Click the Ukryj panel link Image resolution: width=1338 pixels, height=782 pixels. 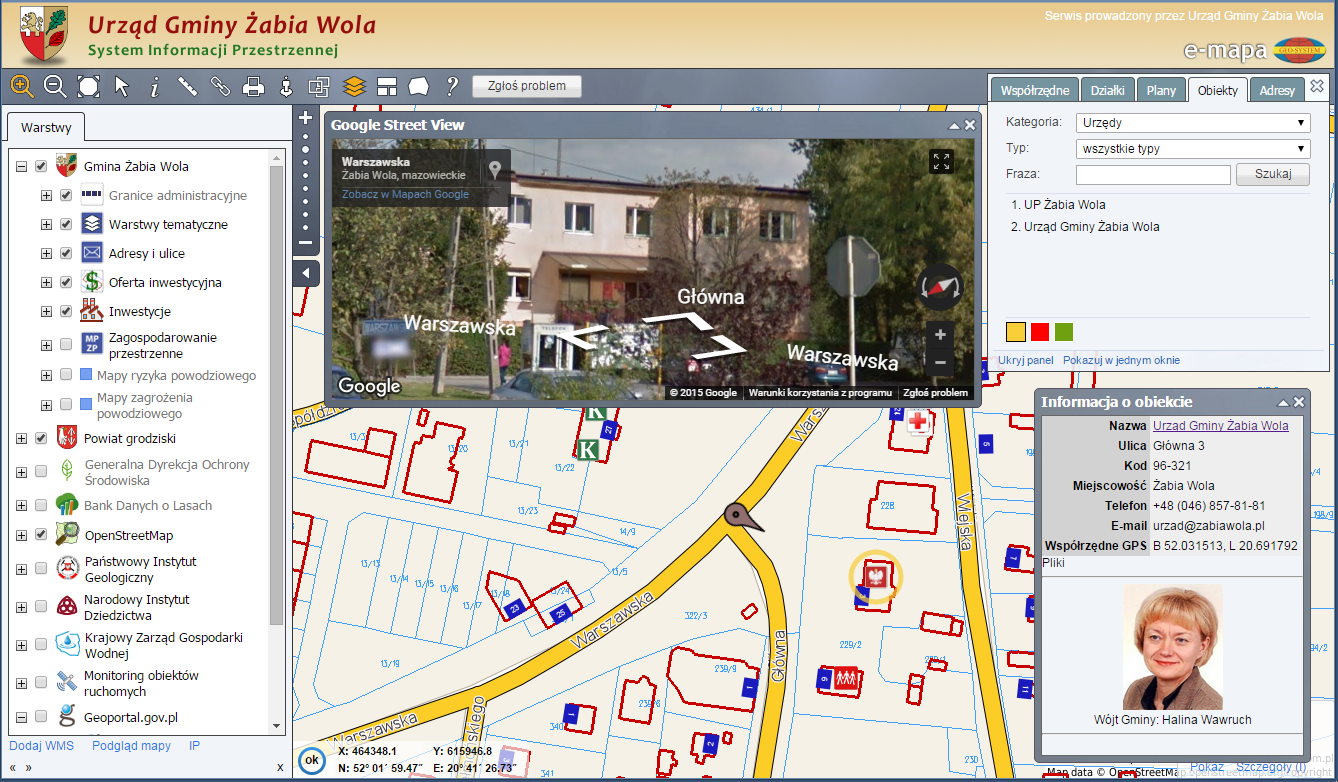click(x=1025, y=360)
